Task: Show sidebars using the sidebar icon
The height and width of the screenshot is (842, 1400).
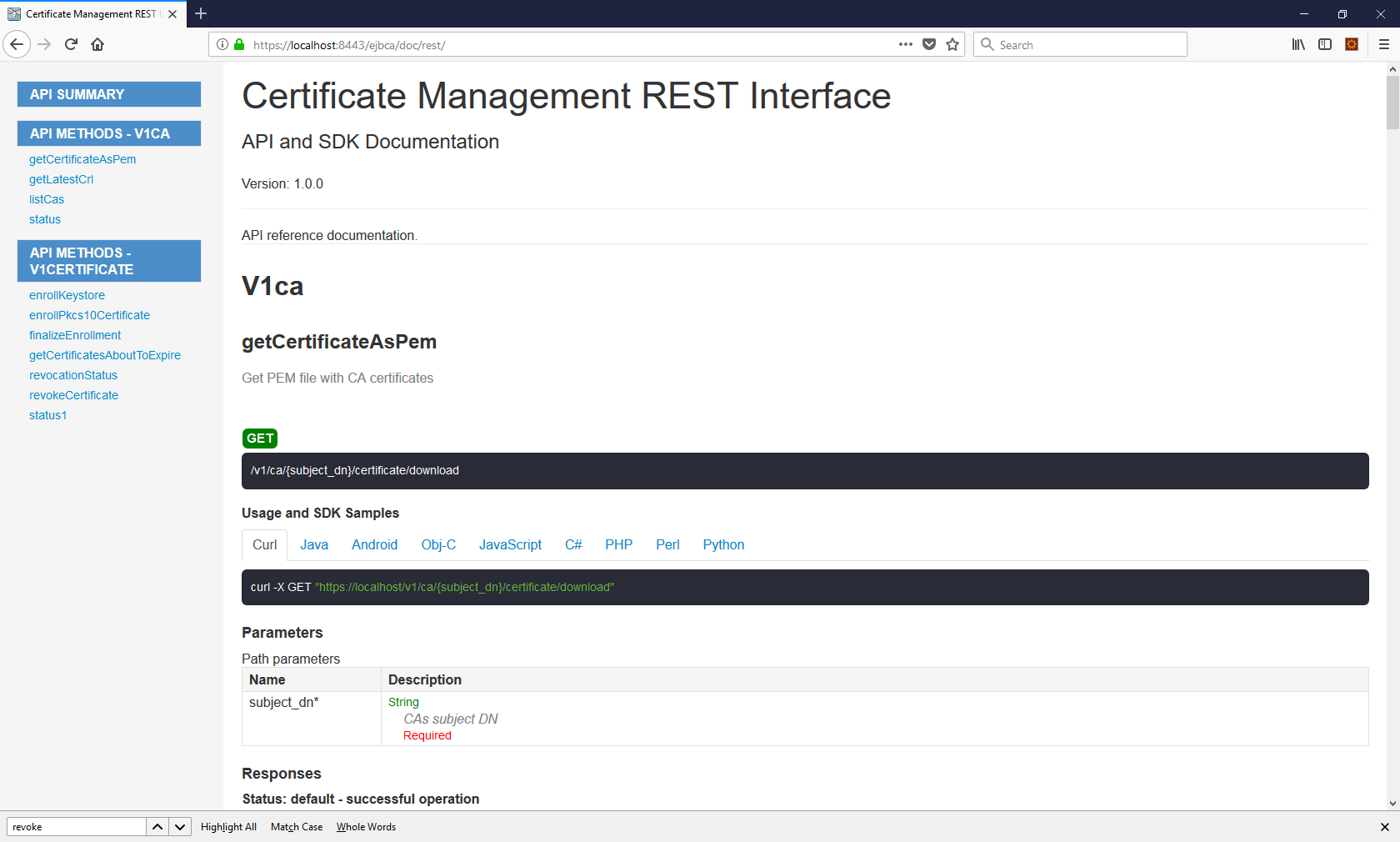Action: click(x=1325, y=45)
